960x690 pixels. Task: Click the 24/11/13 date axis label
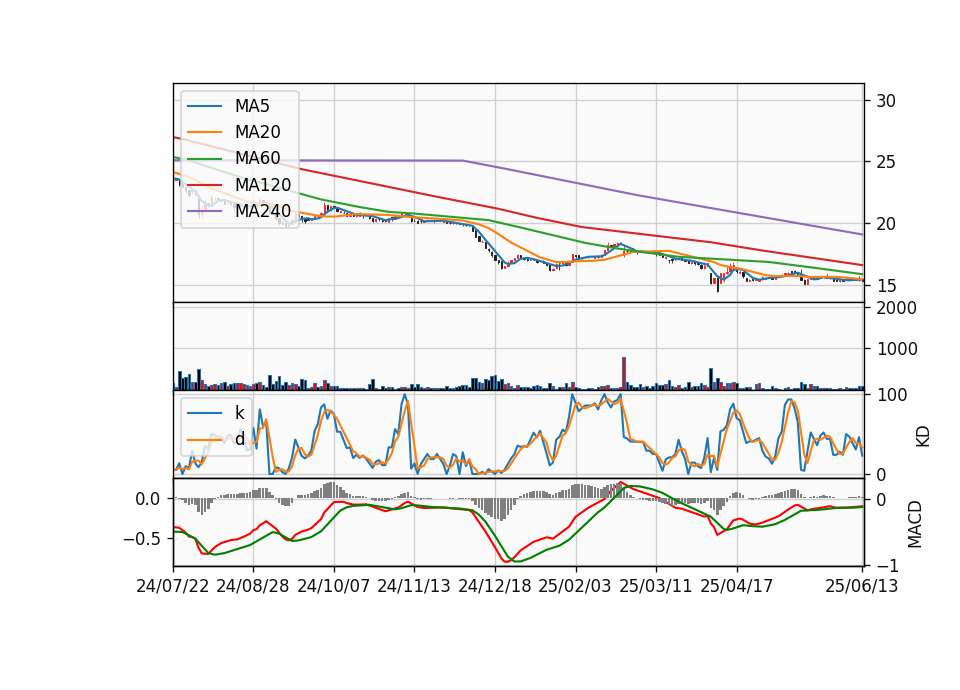414,586
